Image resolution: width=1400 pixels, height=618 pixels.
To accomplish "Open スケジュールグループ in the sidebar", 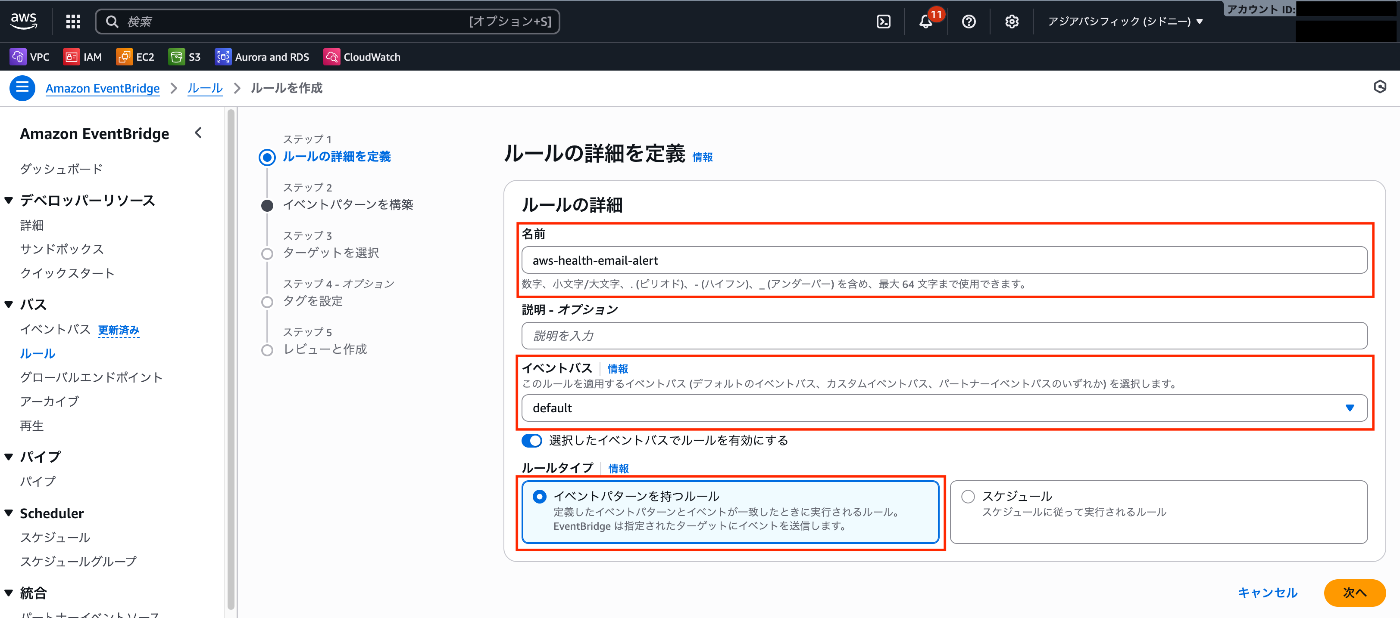I will [78, 561].
